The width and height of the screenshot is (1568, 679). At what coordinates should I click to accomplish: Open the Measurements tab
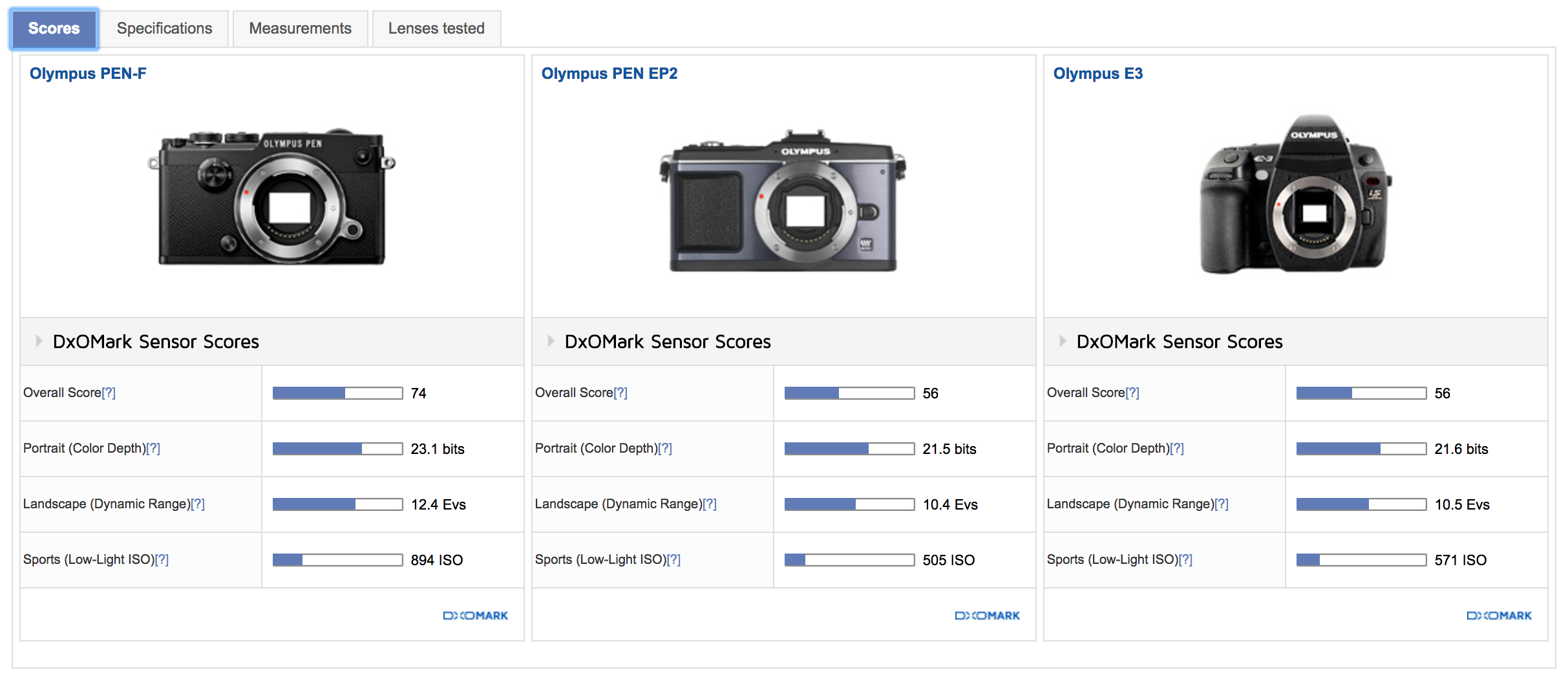coord(300,28)
